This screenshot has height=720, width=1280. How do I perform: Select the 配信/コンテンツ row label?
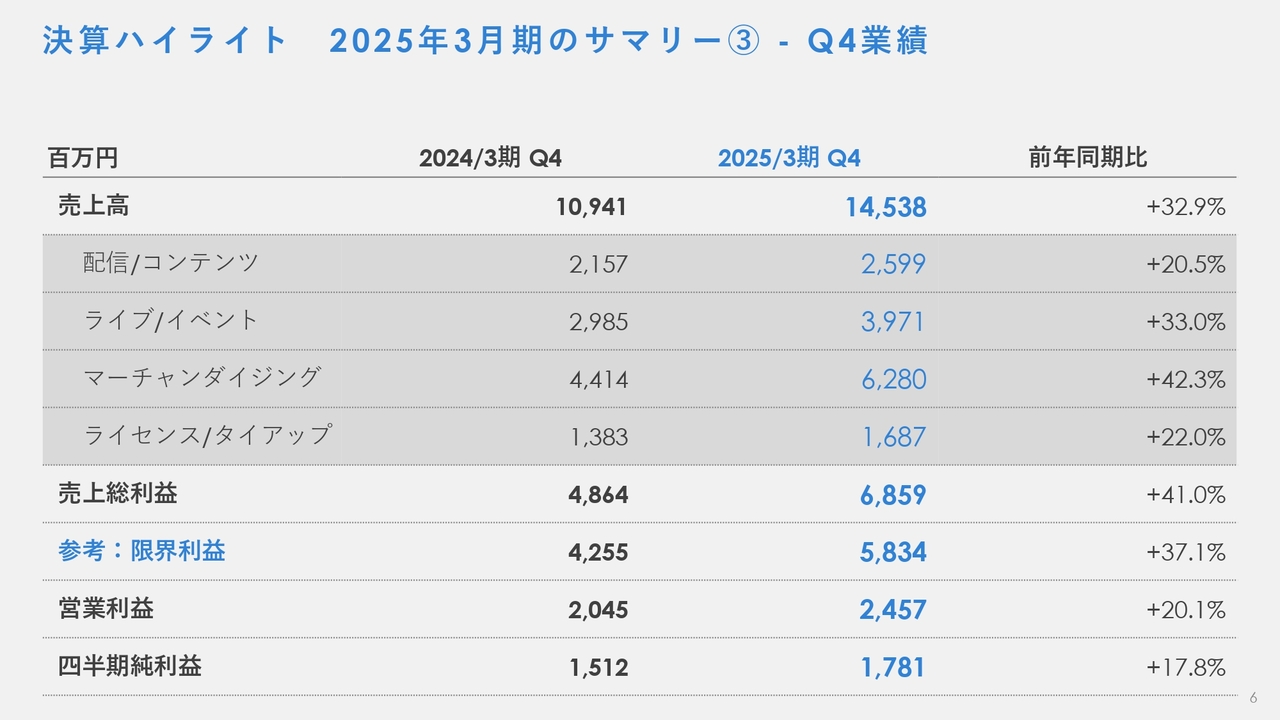[171, 263]
